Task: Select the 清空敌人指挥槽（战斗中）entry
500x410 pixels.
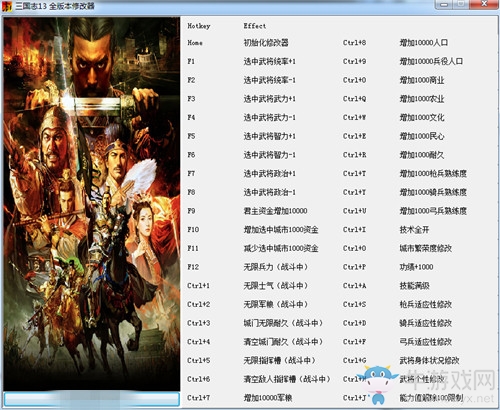Action: pos(287,379)
